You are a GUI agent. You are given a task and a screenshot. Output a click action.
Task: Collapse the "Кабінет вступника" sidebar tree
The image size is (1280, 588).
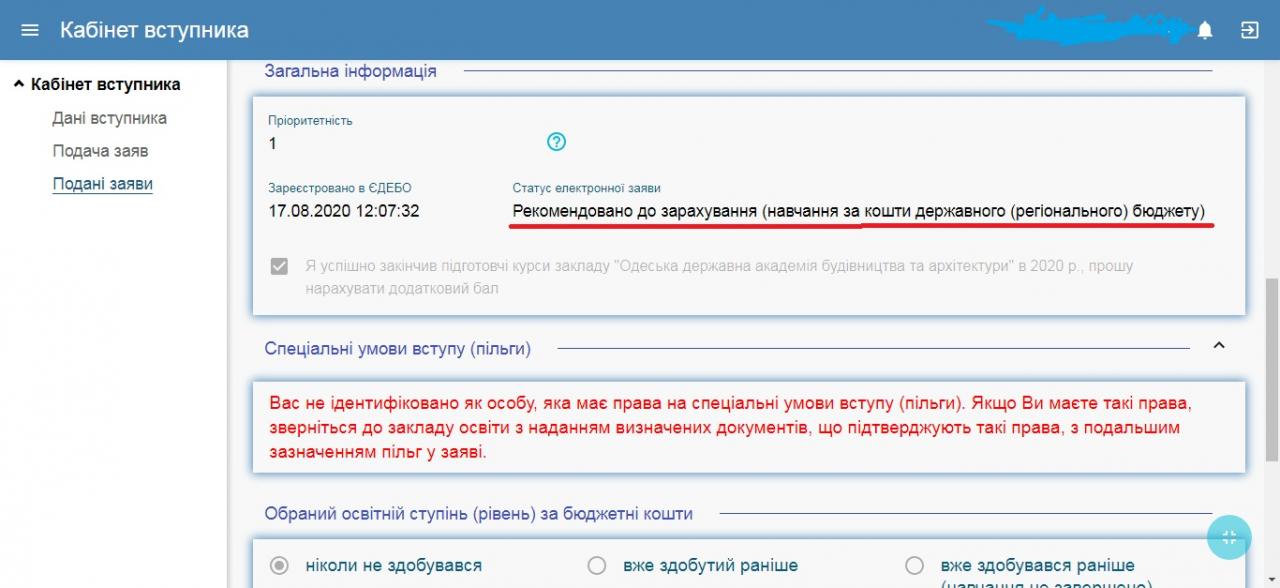point(19,85)
